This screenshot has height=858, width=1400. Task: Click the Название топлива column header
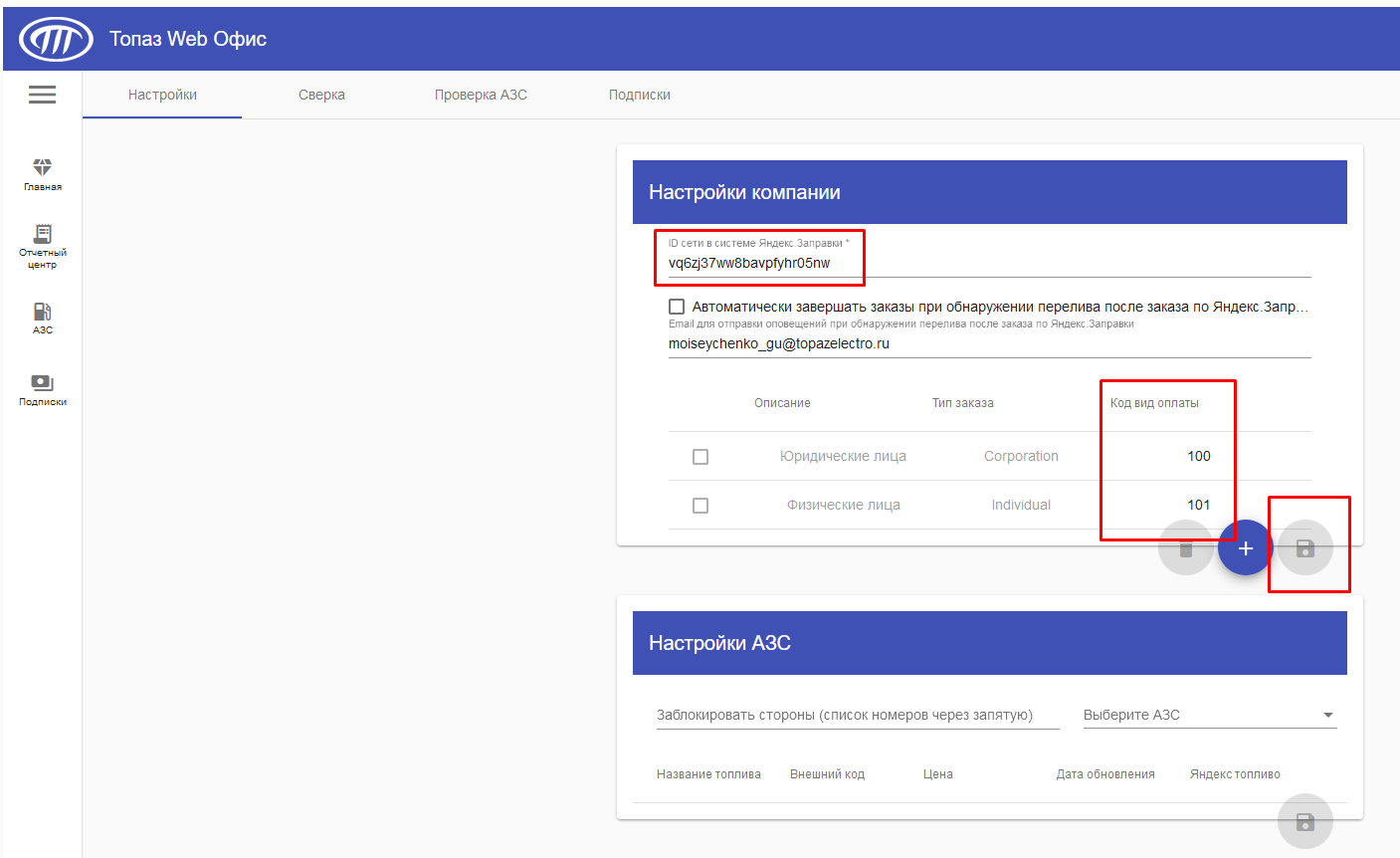708,774
